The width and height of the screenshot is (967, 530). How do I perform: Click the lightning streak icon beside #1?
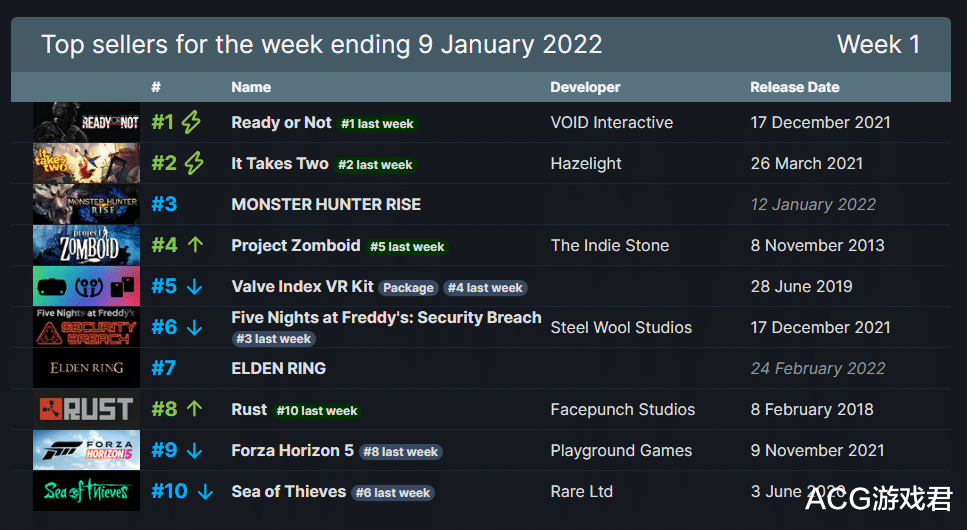point(191,123)
